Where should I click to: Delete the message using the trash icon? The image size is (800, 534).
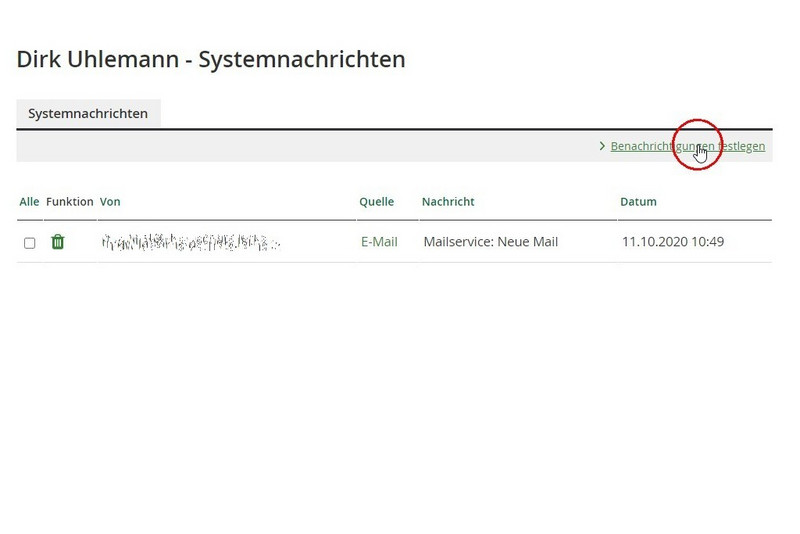click(58, 242)
